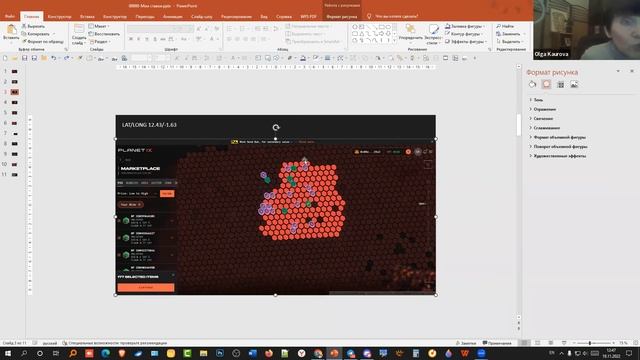This screenshot has height=360, width=640.
Task: Open the Анимация ribbon tab
Action: click(173, 17)
